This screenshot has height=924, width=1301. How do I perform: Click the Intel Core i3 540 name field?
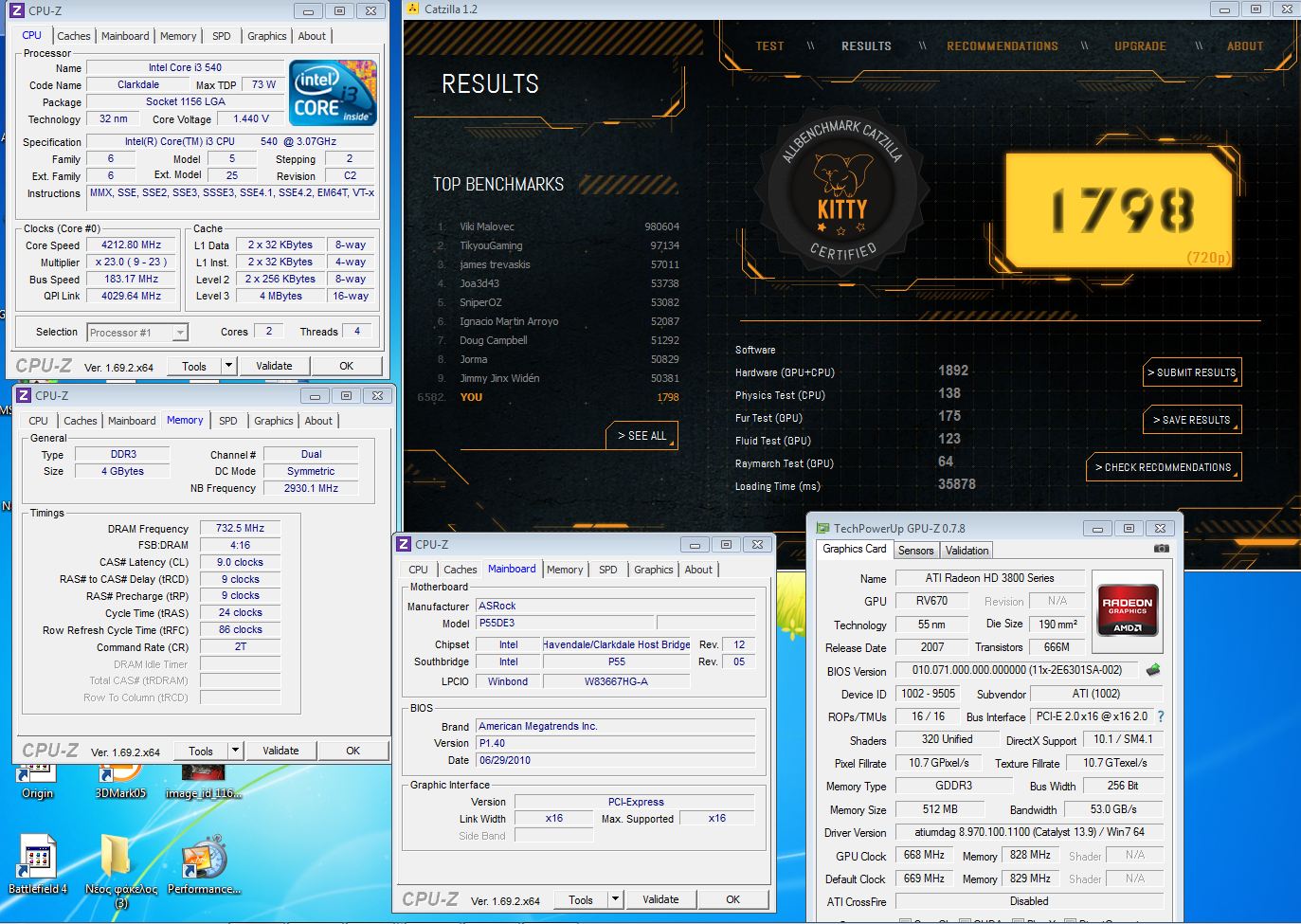pyautogui.click(x=185, y=67)
